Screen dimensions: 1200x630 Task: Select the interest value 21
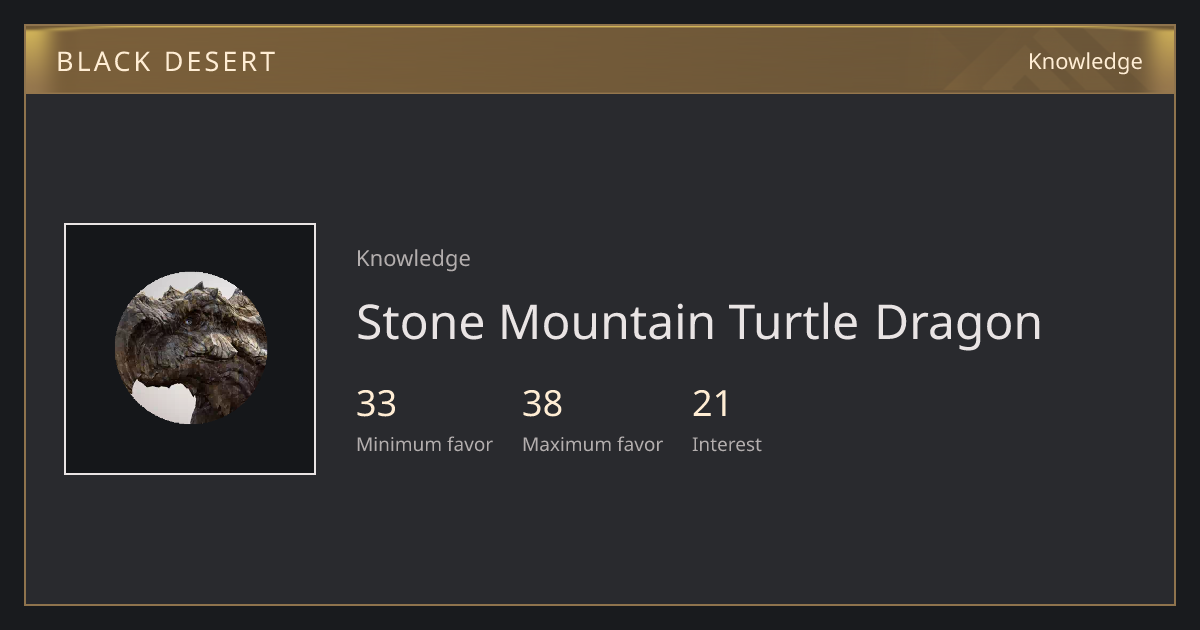[711, 404]
